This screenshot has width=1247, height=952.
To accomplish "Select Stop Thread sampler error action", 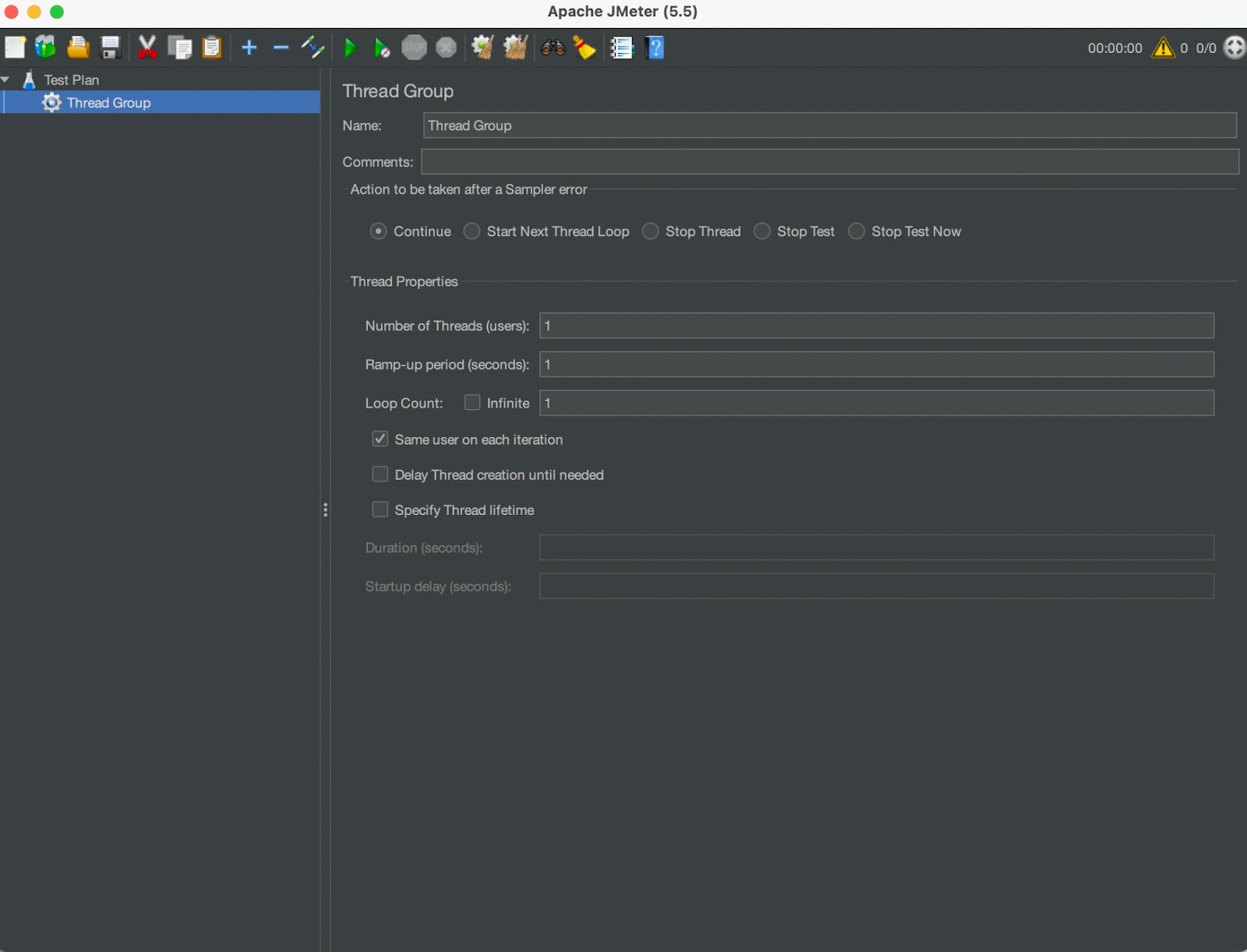I will click(x=652, y=231).
